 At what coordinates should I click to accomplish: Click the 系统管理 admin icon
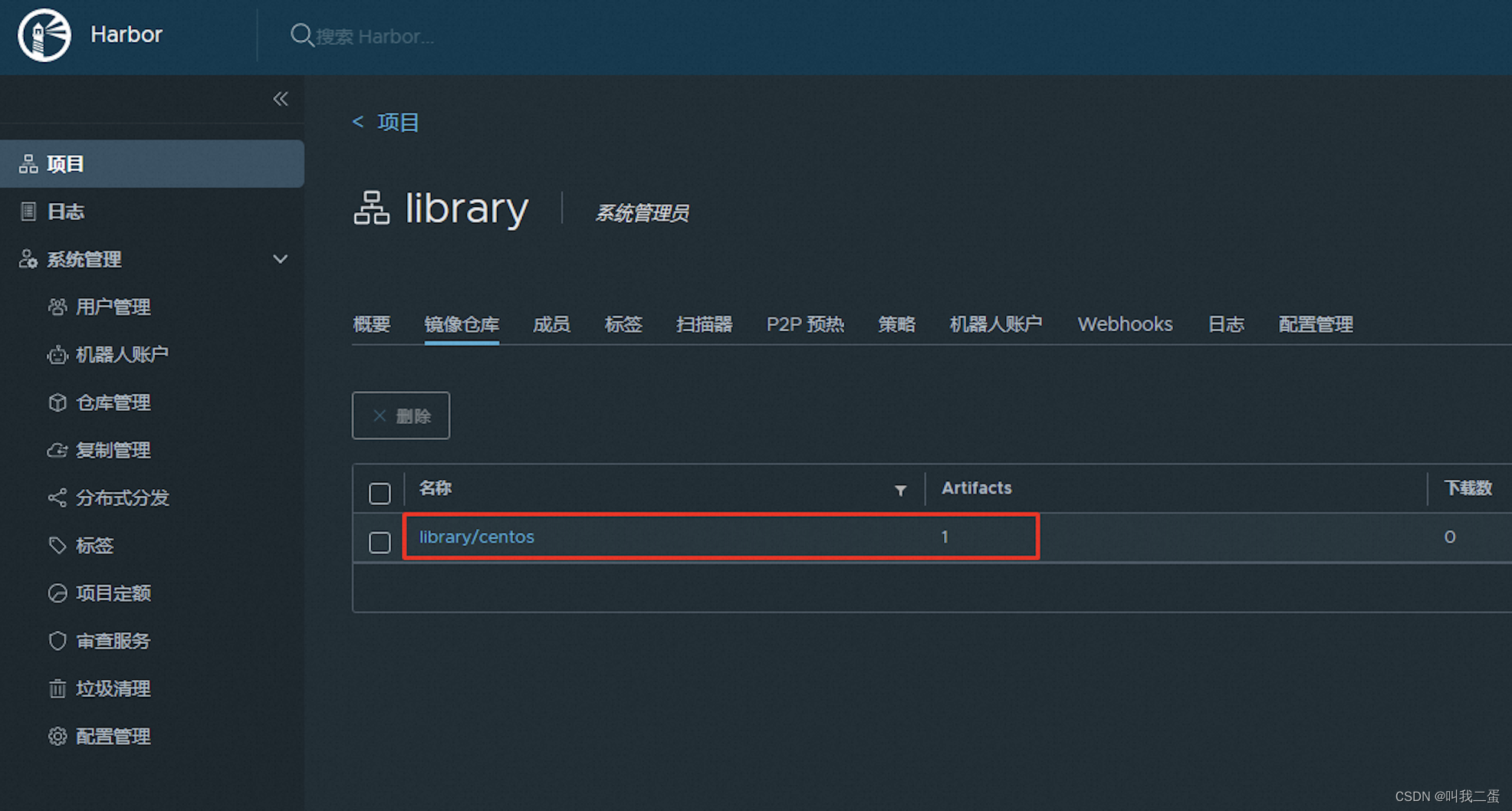28,259
